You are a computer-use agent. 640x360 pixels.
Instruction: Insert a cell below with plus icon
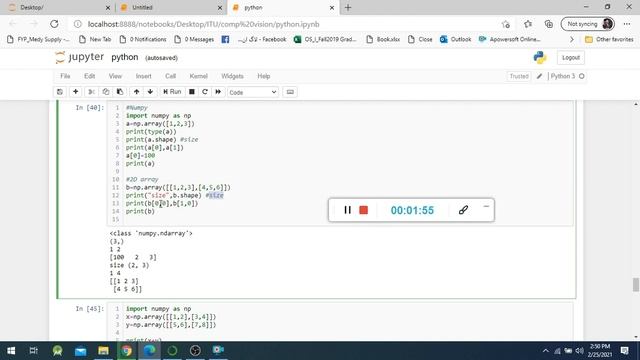[x=76, y=92]
